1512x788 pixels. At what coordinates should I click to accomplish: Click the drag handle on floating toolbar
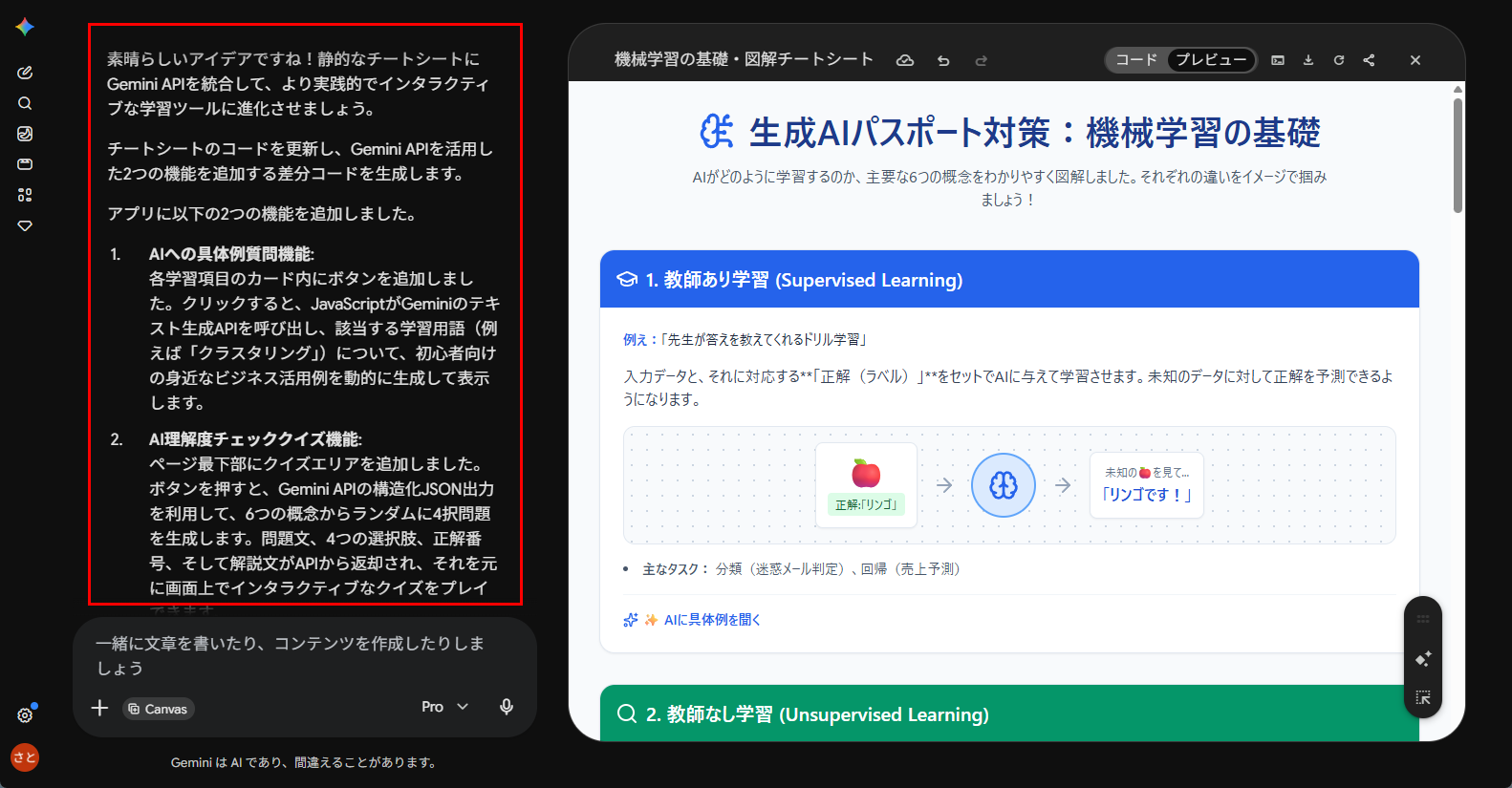1423,619
